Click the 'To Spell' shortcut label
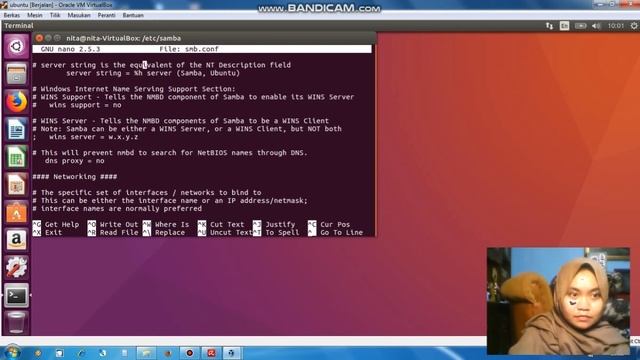 282,233
